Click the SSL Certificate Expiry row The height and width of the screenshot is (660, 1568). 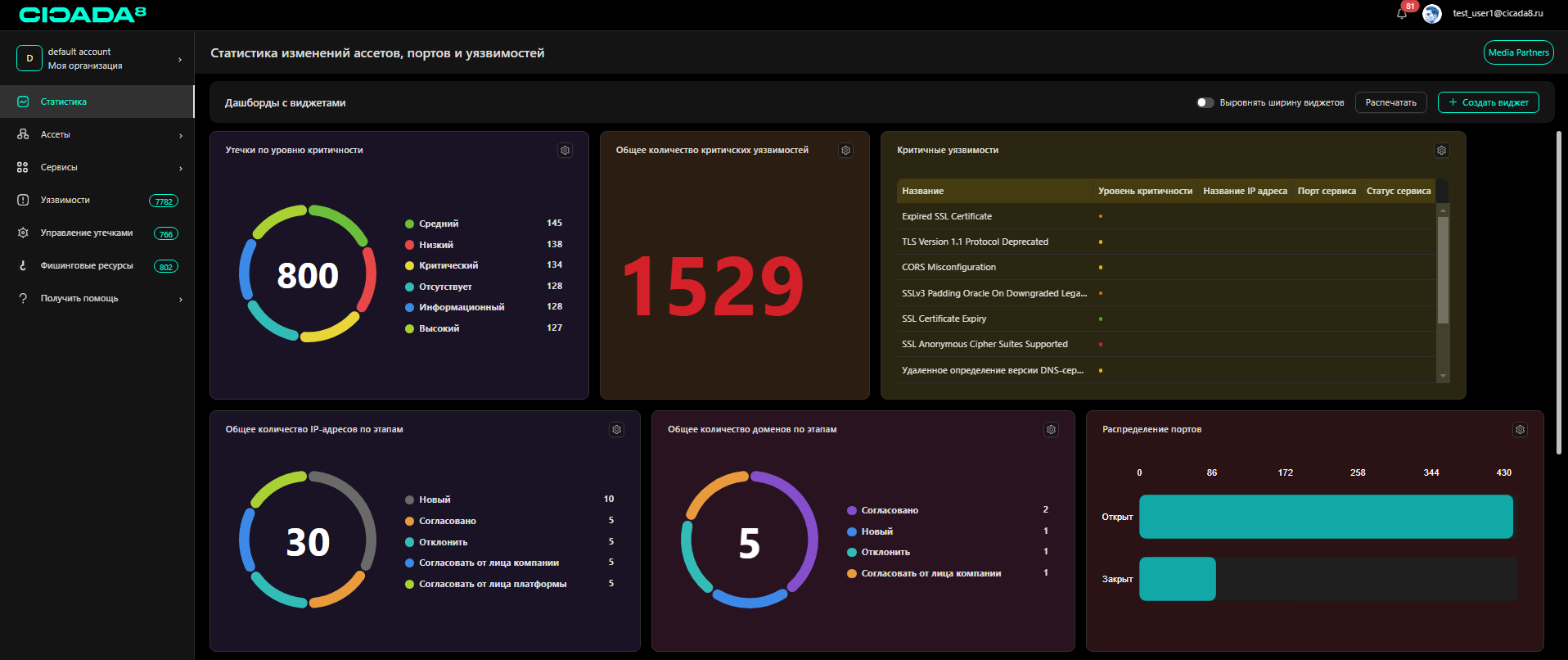1166,319
